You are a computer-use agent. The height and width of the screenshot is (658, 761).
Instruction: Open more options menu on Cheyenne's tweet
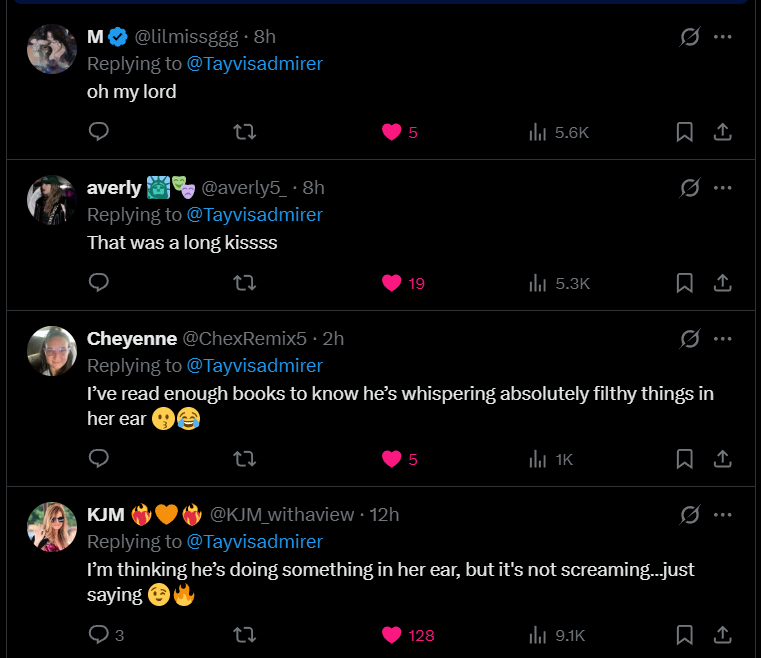point(723,339)
